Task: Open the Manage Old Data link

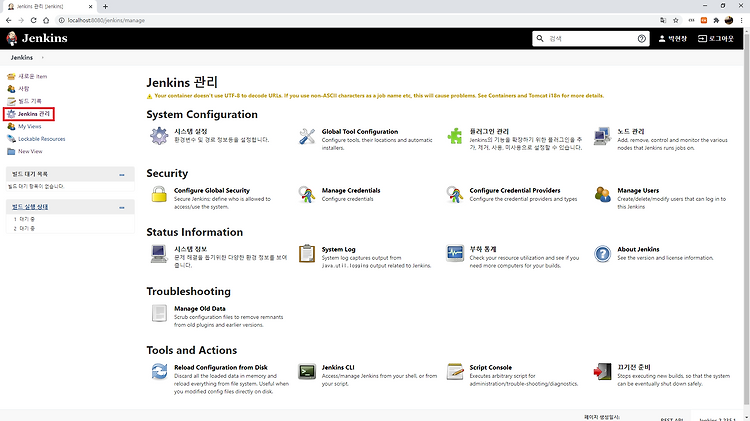Action: click(199, 309)
